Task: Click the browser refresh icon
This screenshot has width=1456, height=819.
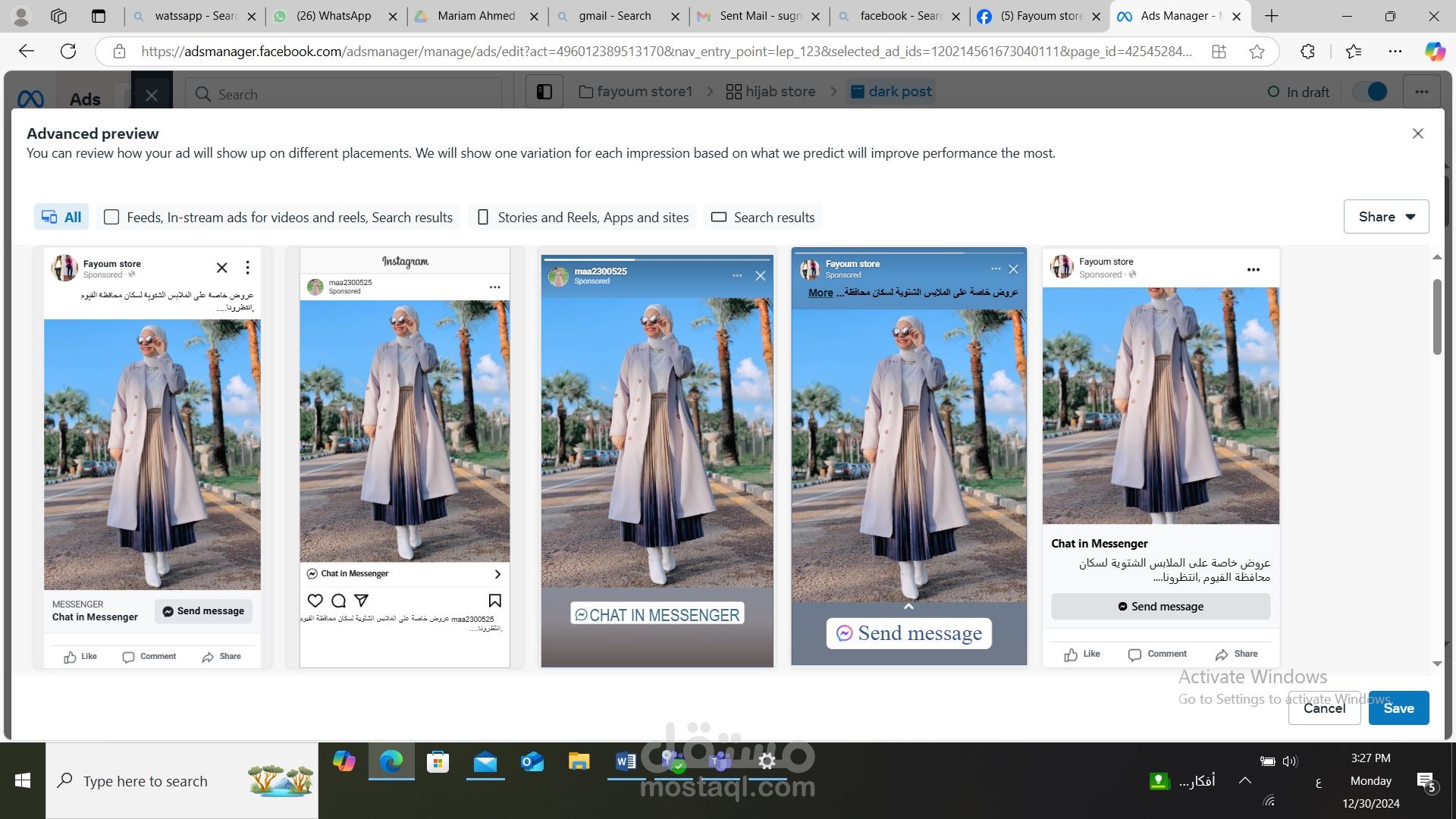Action: [68, 51]
